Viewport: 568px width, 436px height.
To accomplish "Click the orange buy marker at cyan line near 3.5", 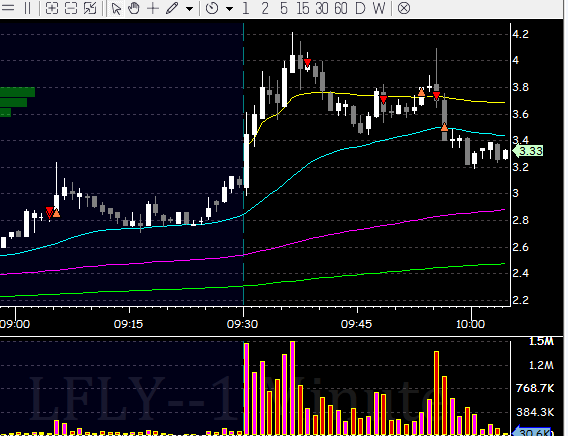I will 444,127.
